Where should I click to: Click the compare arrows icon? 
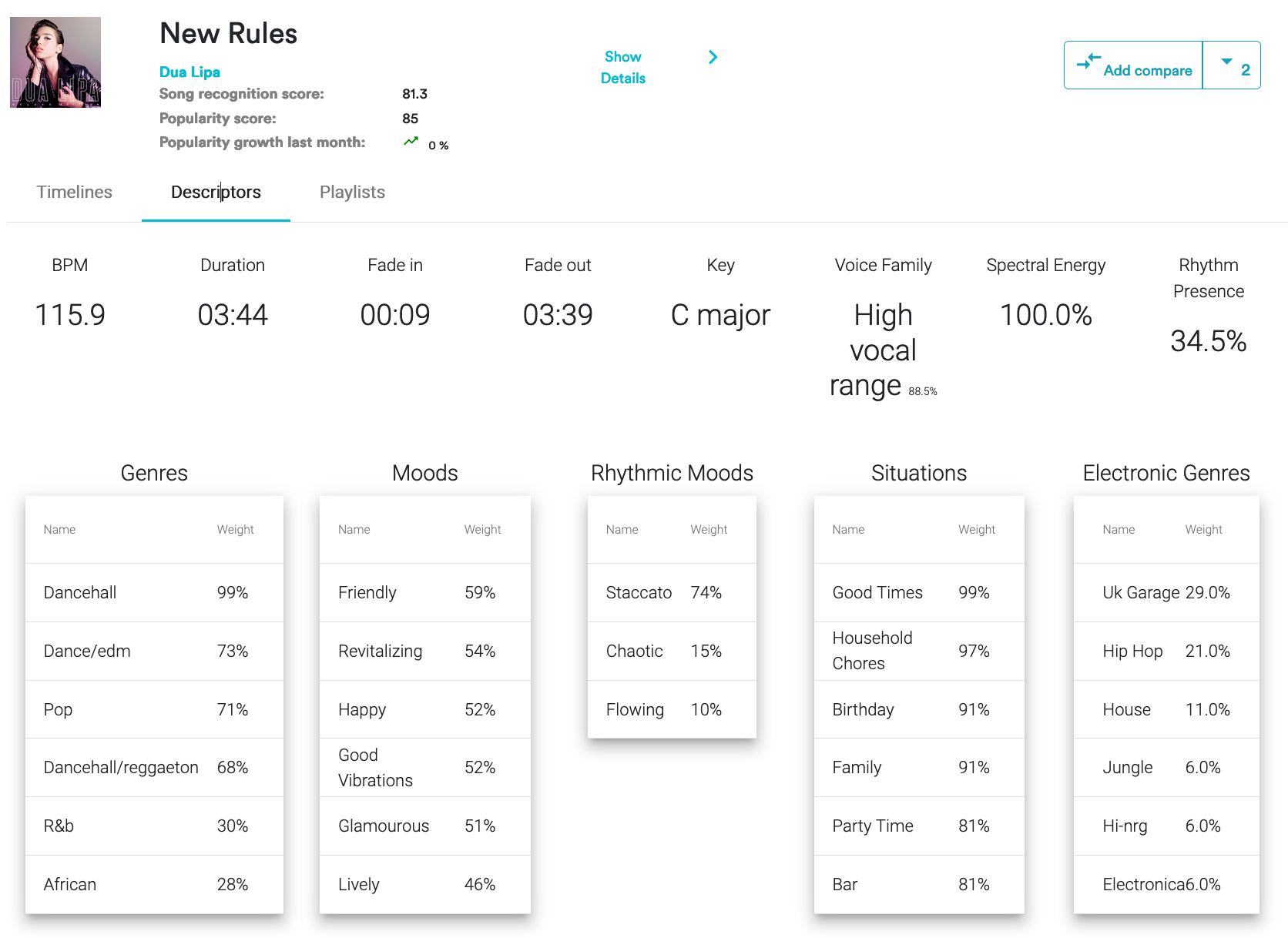(x=1088, y=62)
